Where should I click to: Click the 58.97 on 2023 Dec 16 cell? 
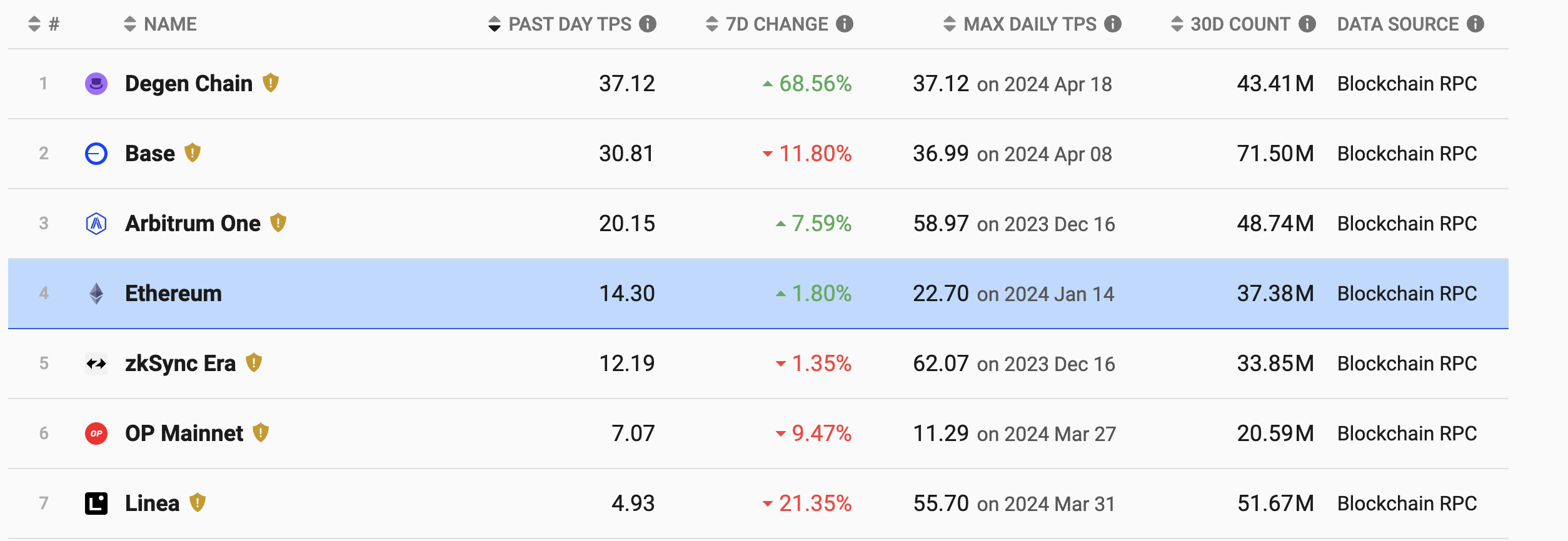point(1014,224)
